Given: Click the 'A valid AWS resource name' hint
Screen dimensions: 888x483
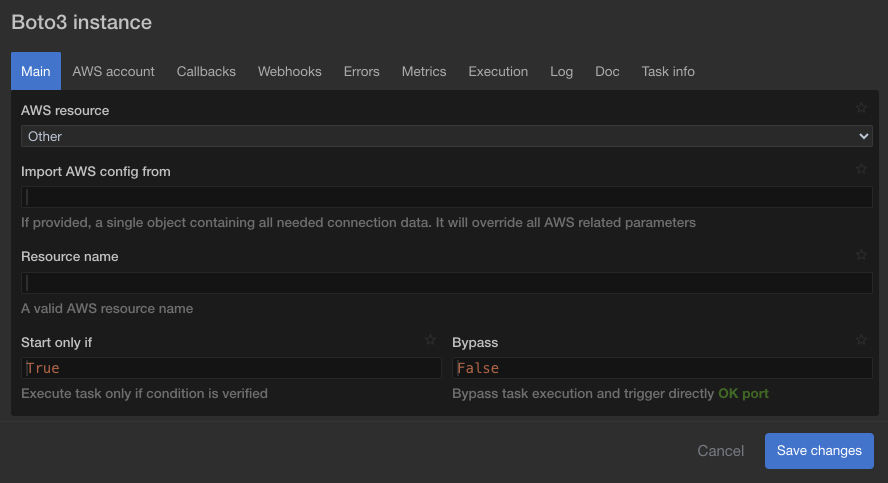Looking at the screenshot, I should point(107,309).
